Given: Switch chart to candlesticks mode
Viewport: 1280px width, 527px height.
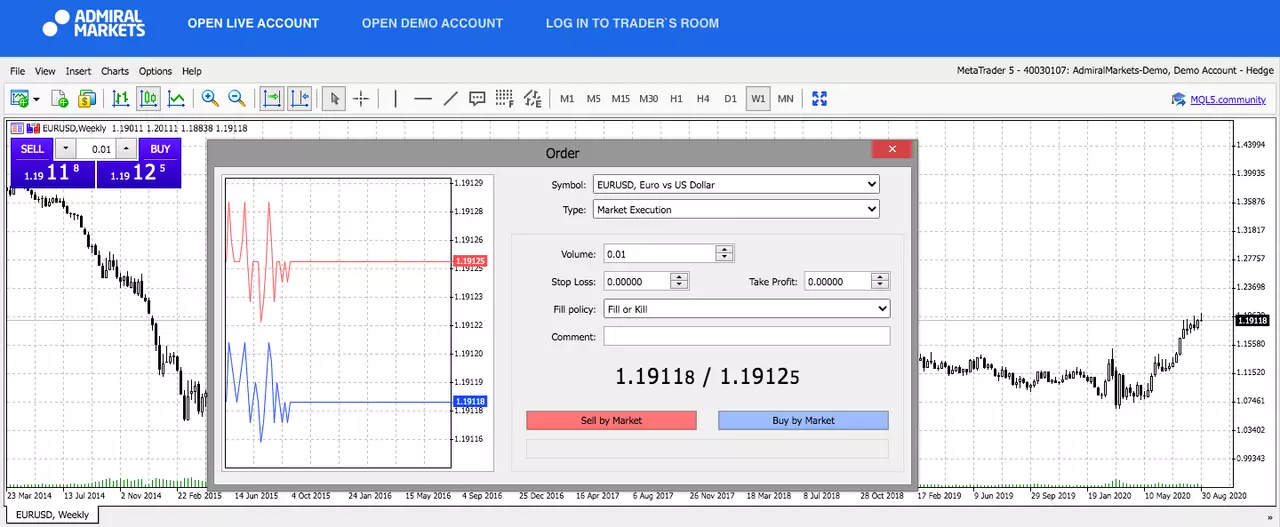Looking at the screenshot, I should pos(148,98).
